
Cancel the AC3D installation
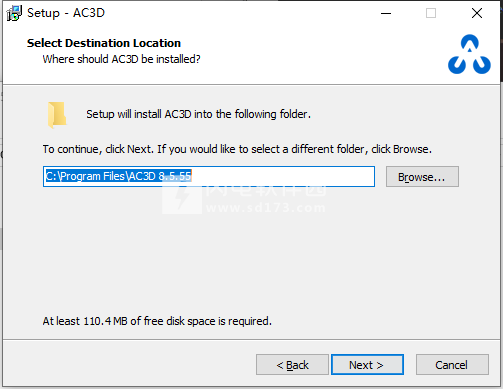pyautogui.click(x=452, y=365)
